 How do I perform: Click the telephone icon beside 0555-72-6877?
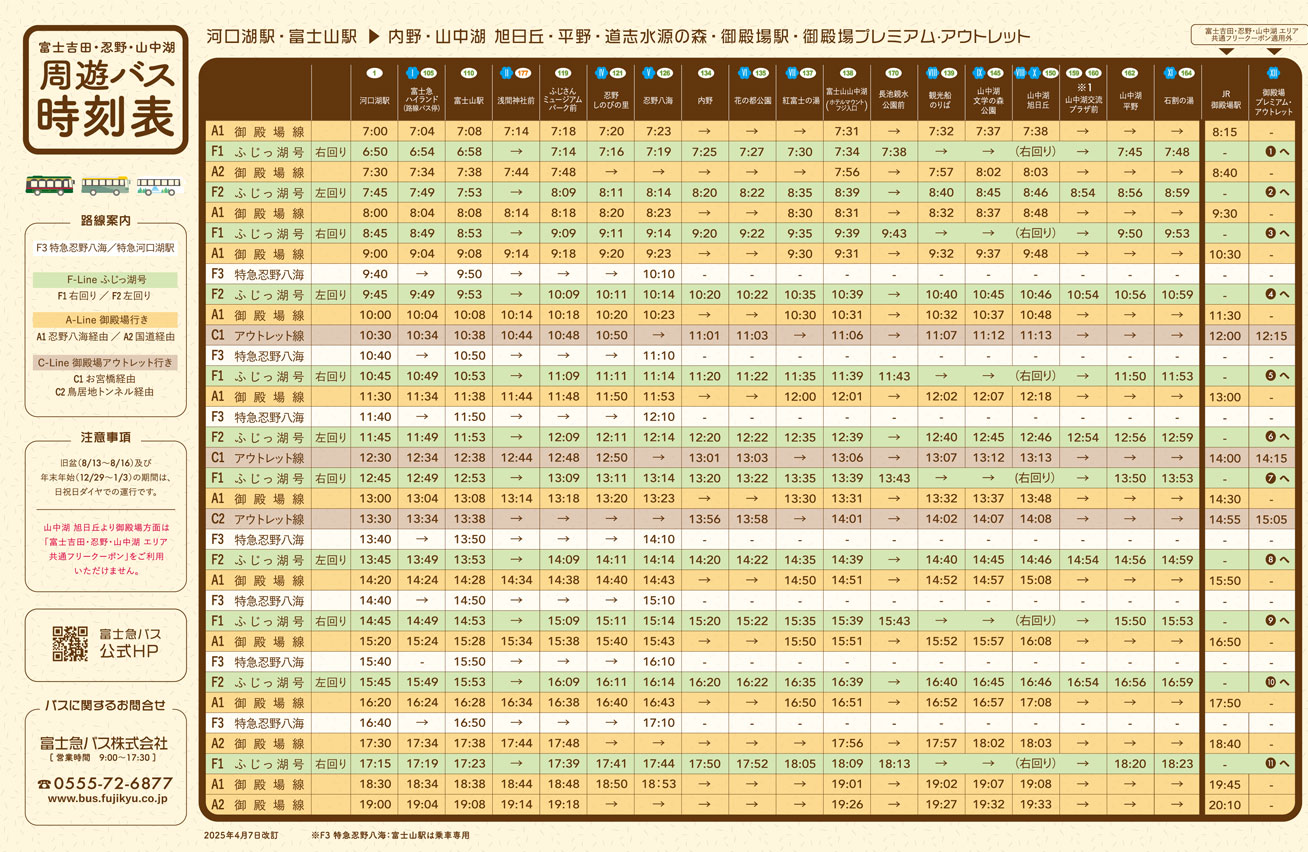pos(43,784)
